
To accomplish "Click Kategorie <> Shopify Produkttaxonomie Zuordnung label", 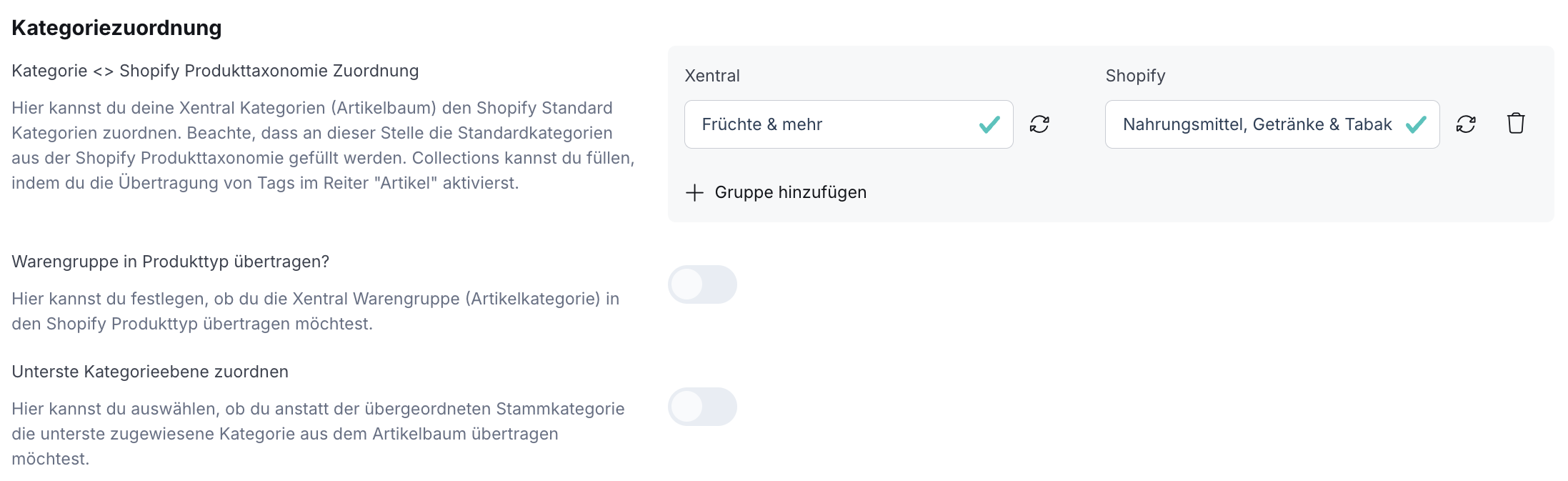I will (x=215, y=71).
